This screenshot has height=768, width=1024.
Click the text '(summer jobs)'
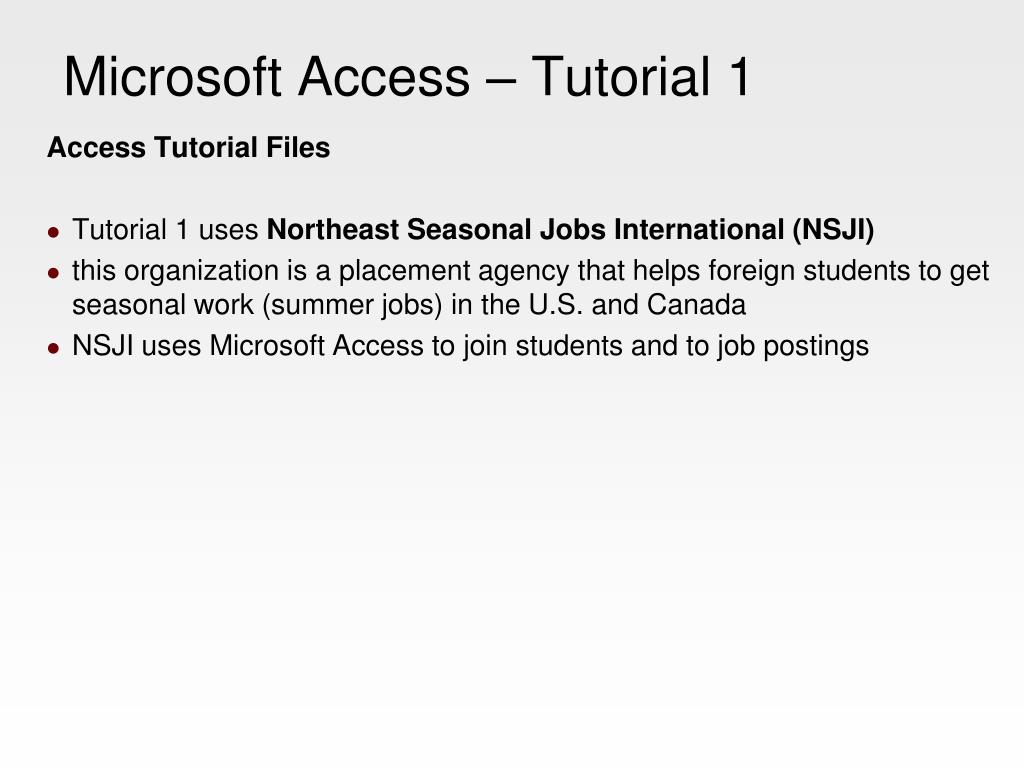(353, 306)
